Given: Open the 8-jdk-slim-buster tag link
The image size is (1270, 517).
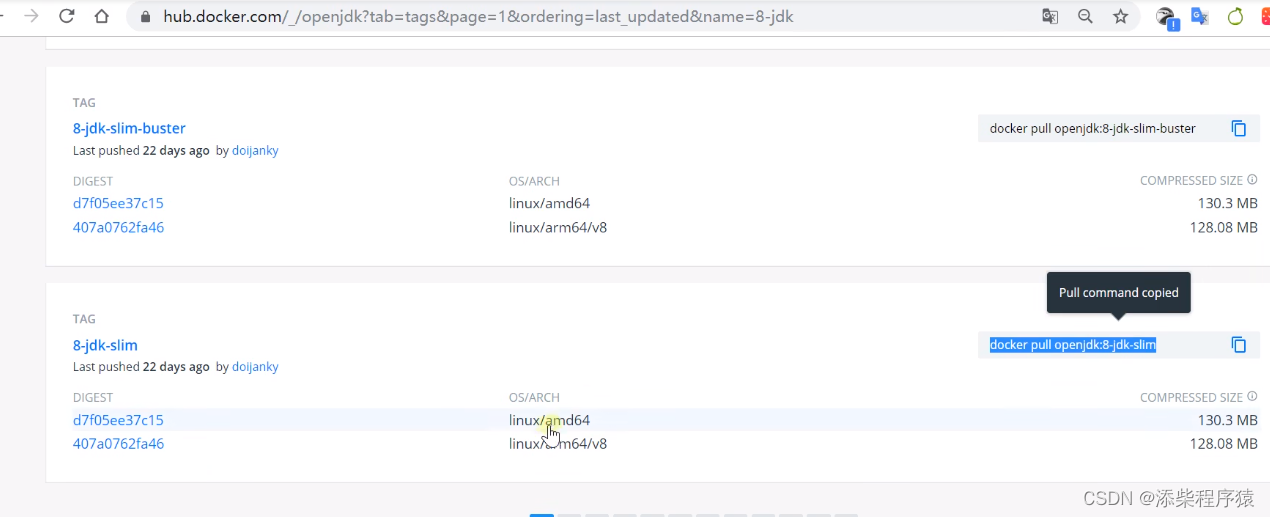Looking at the screenshot, I should pos(129,128).
